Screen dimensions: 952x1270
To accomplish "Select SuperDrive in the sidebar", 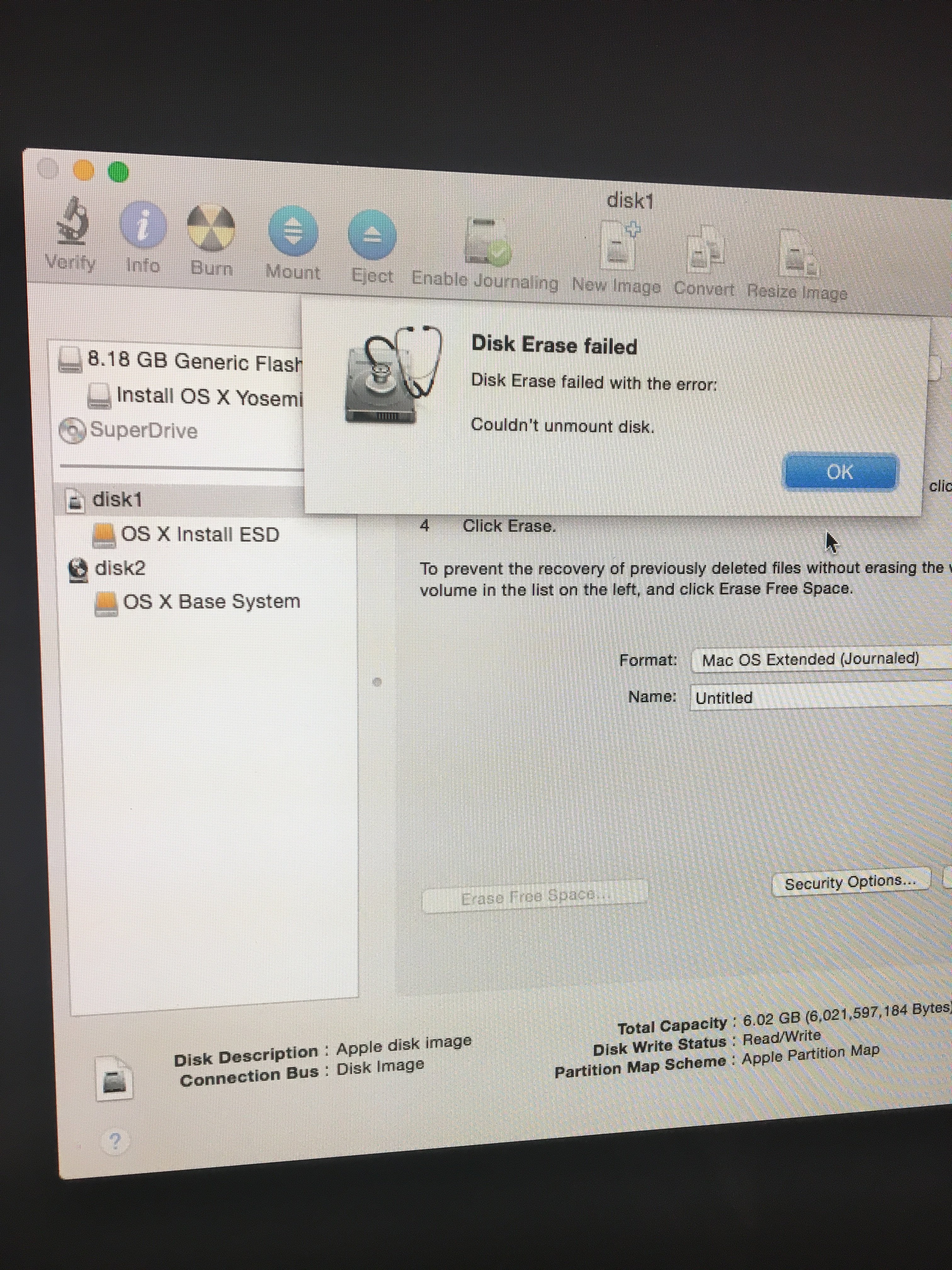I will 129,430.
